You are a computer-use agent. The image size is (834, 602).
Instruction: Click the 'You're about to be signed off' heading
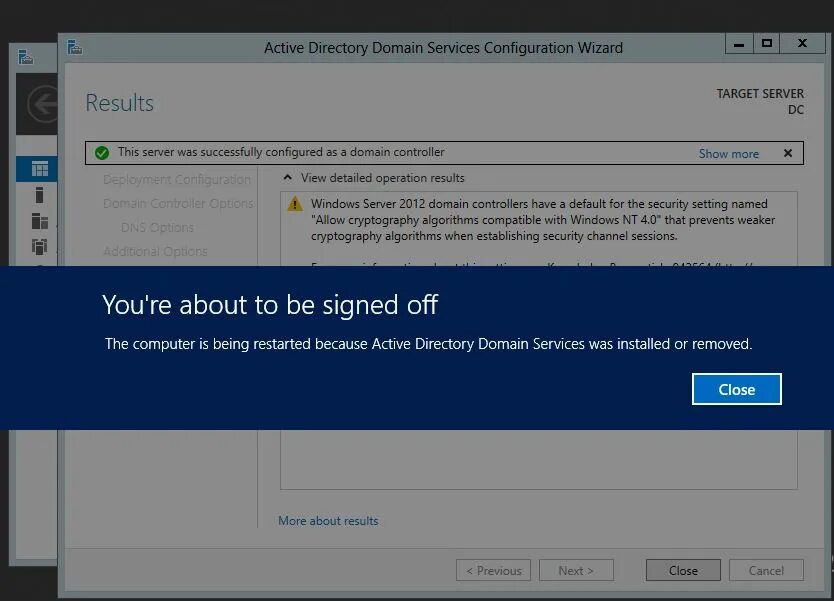(x=270, y=305)
